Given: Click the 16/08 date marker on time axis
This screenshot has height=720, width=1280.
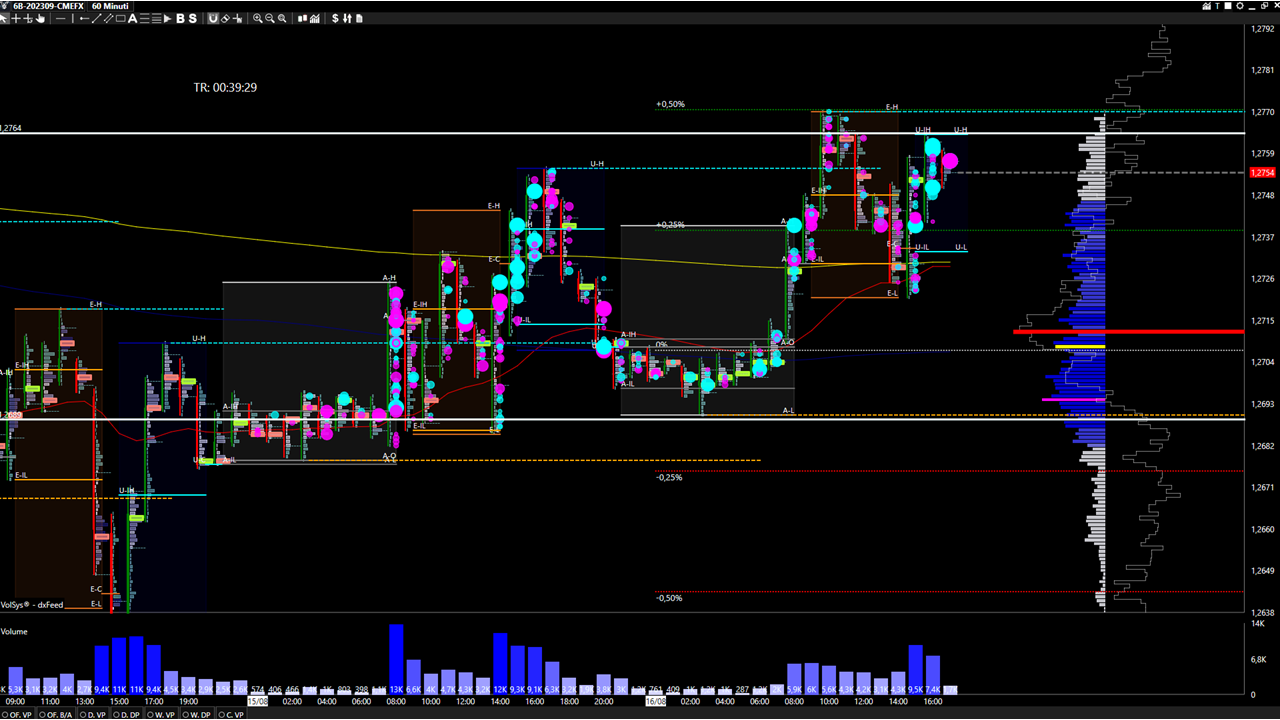Looking at the screenshot, I should (658, 702).
